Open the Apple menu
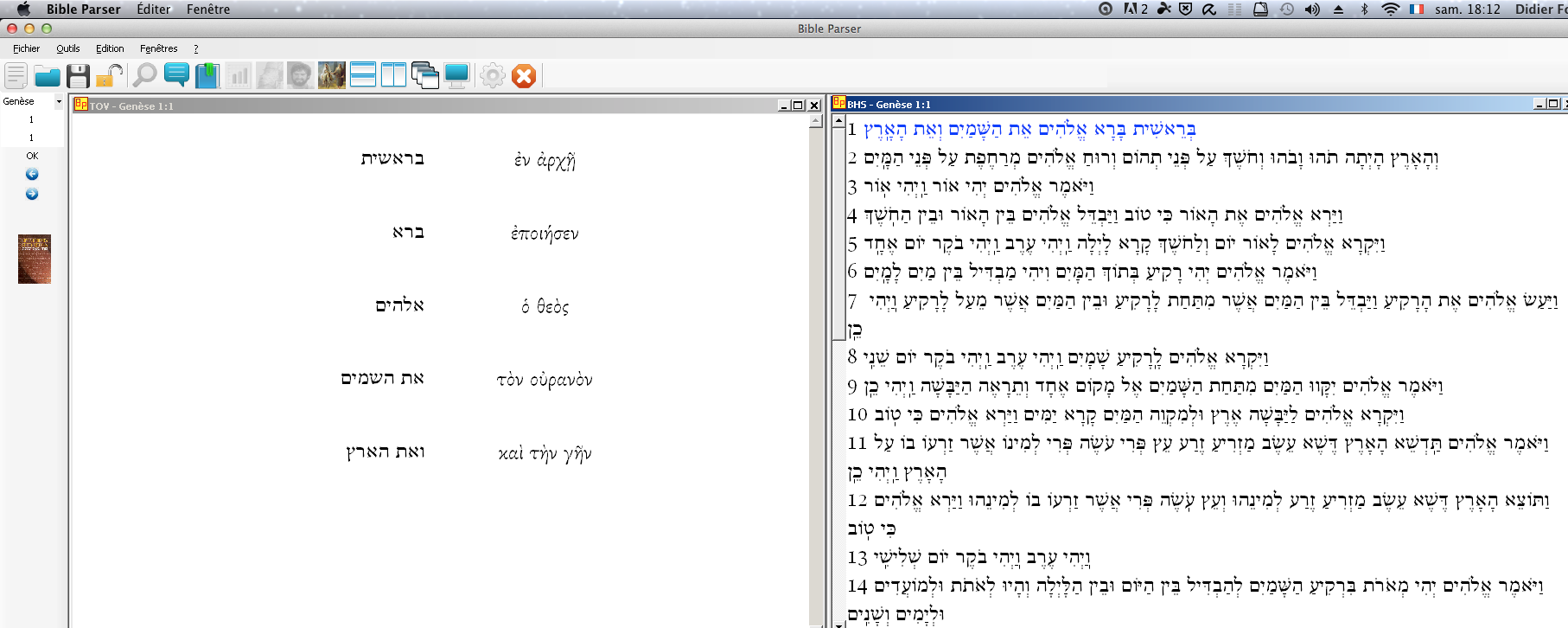 (x=23, y=9)
